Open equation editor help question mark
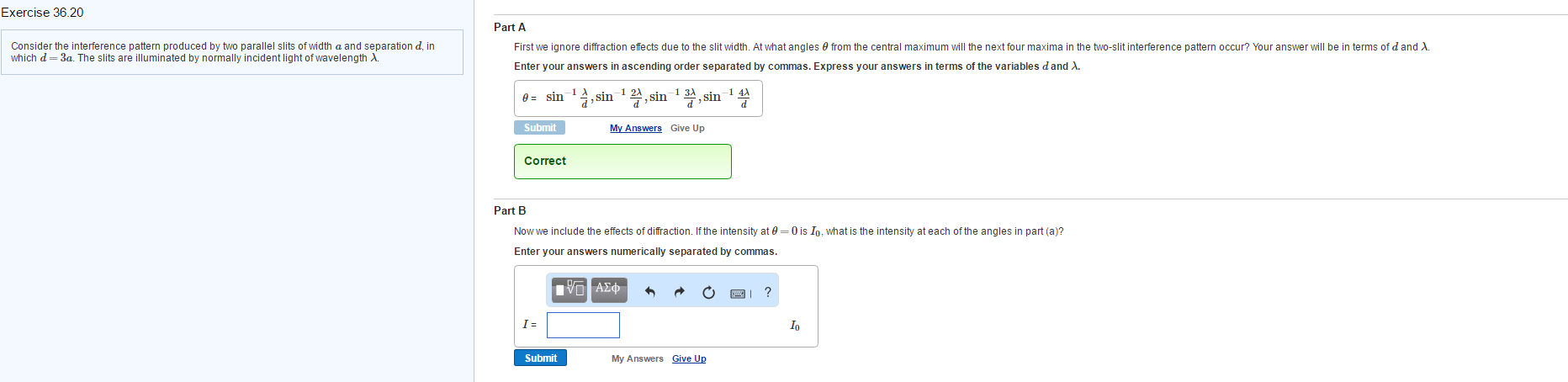The width and height of the screenshot is (1568, 382). (x=767, y=292)
